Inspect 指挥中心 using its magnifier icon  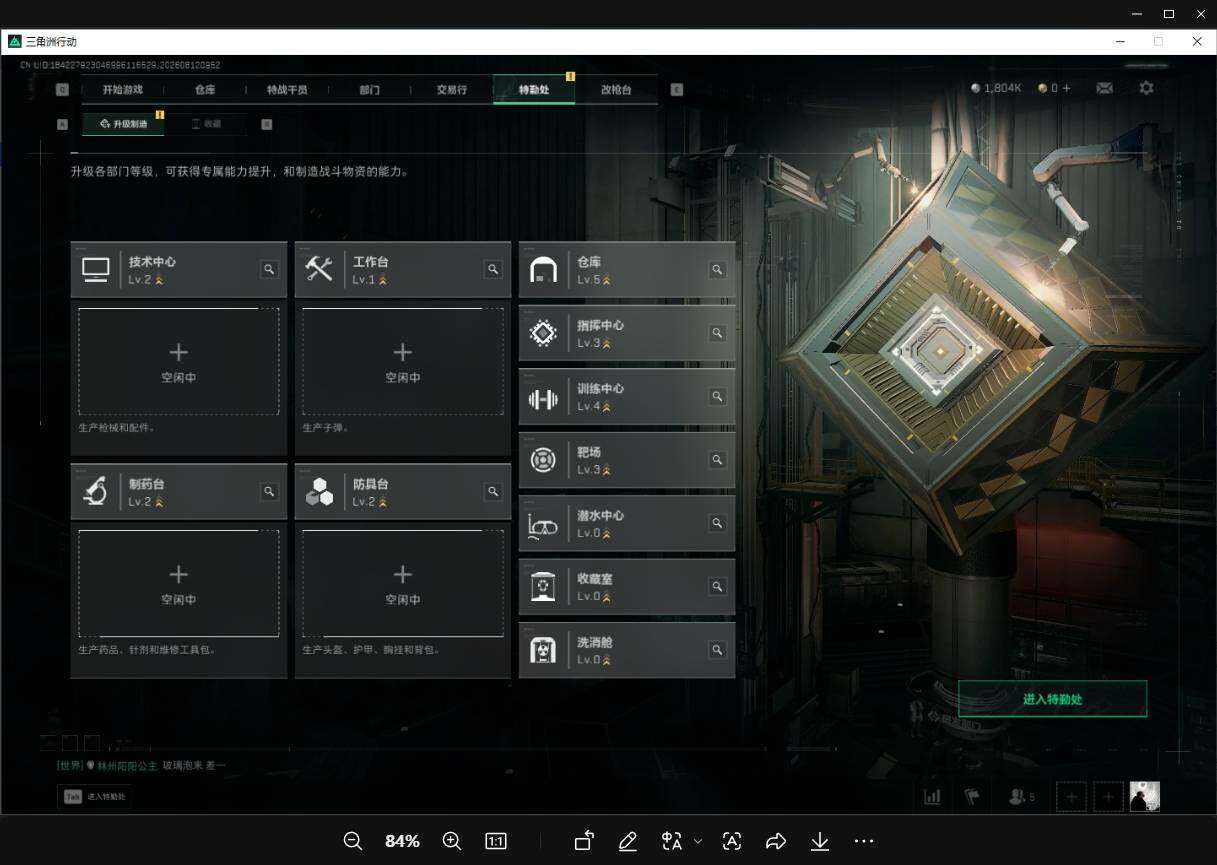tap(717, 333)
